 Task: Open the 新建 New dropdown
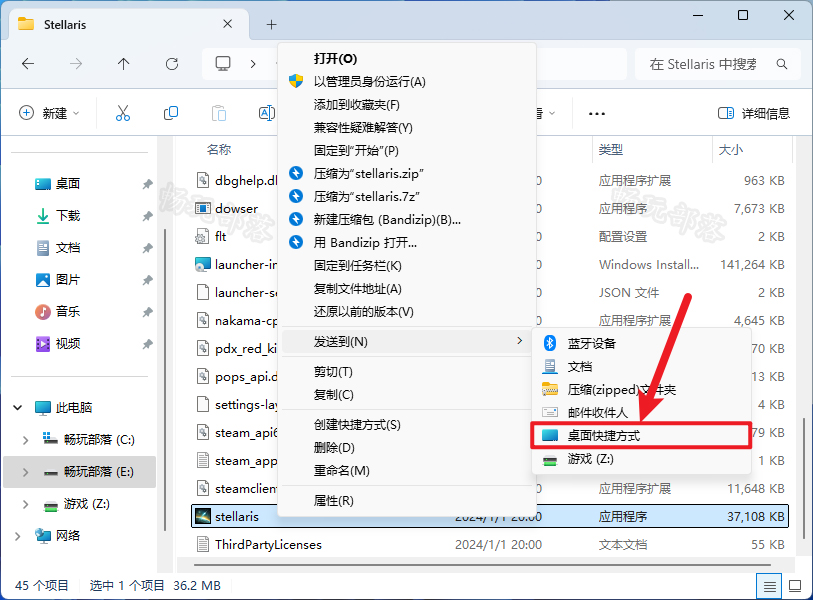point(49,113)
